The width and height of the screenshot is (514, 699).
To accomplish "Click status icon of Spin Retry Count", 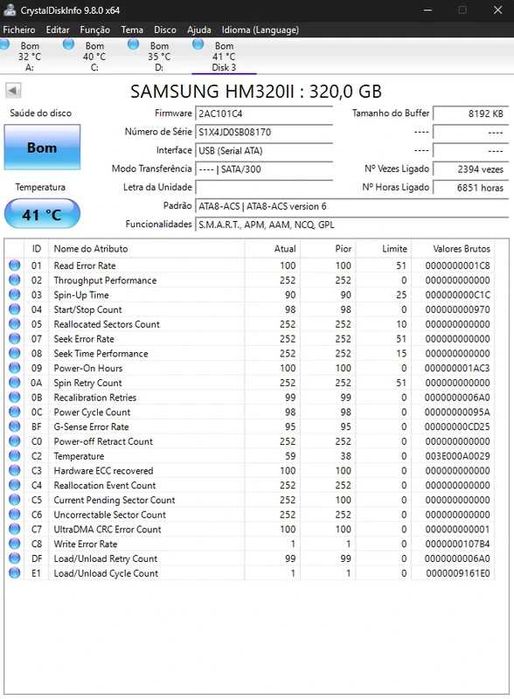I will [14, 382].
